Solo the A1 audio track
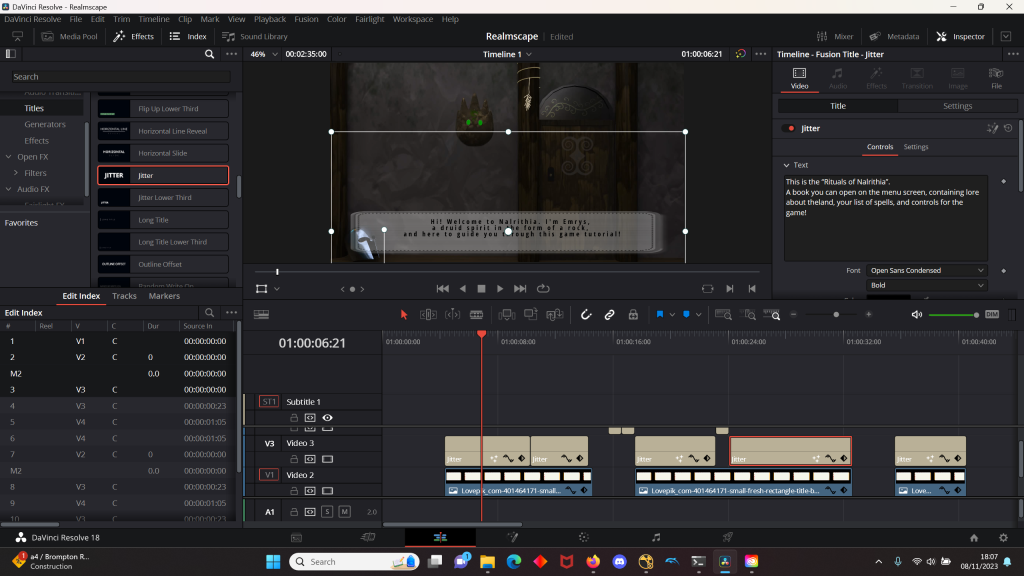 [327, 512]
